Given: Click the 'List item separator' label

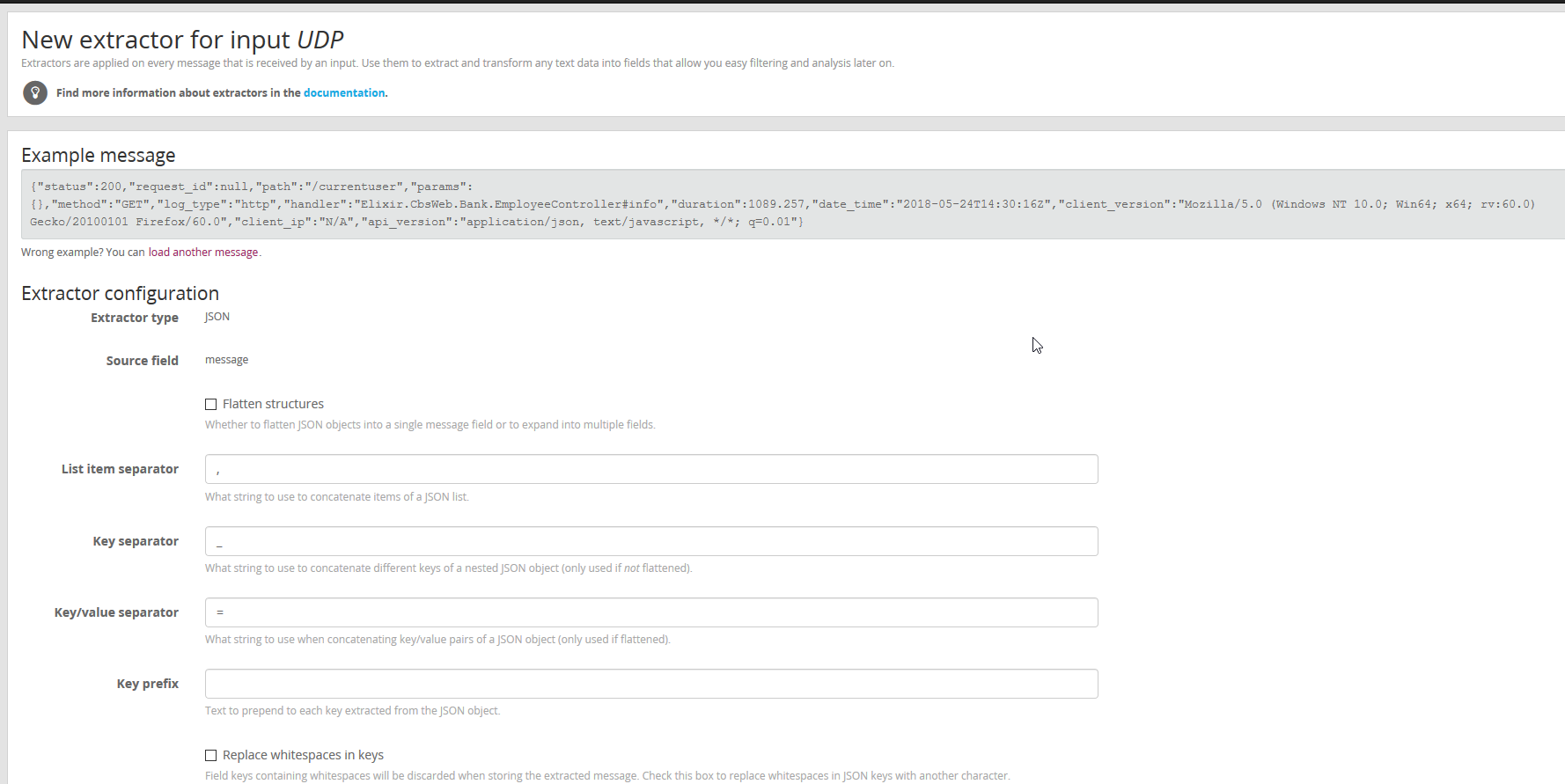Looking at the screenshot, I should coord(120,469).
